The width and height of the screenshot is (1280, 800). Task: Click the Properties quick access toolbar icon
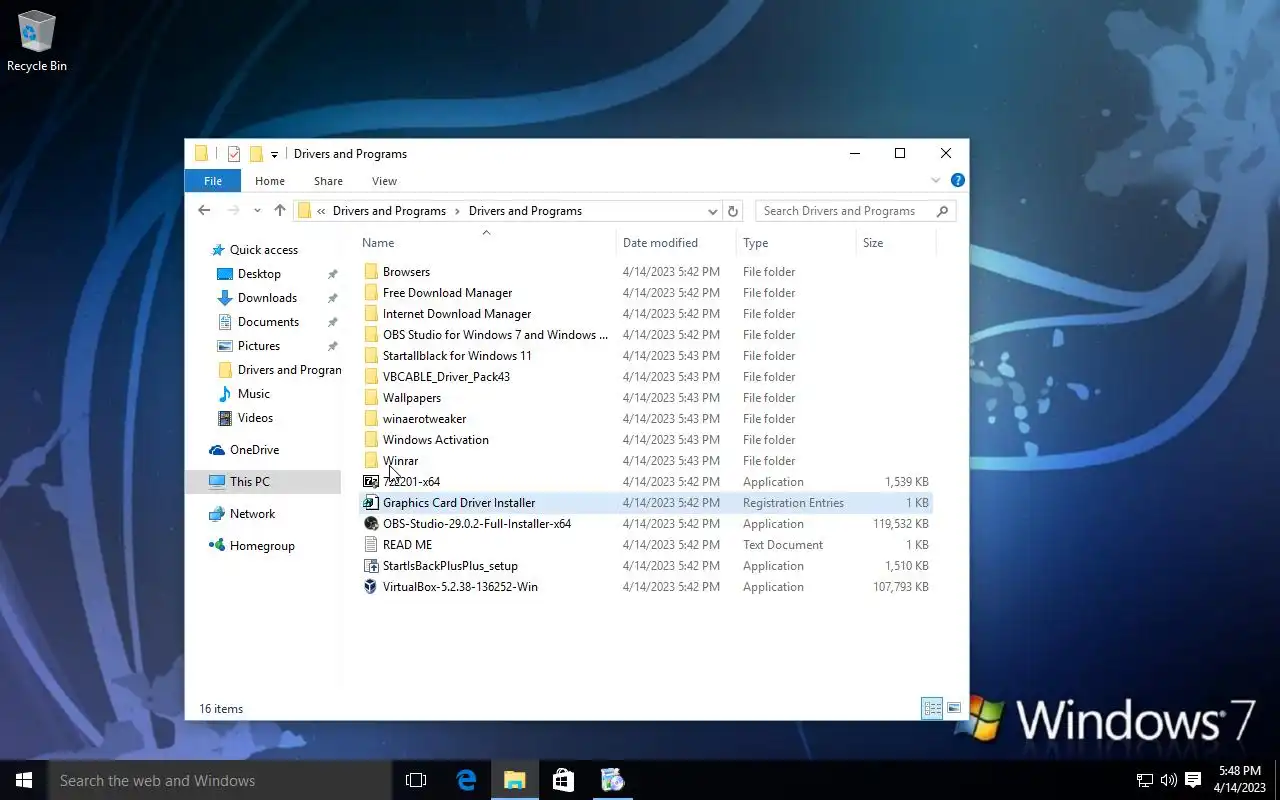234,153
